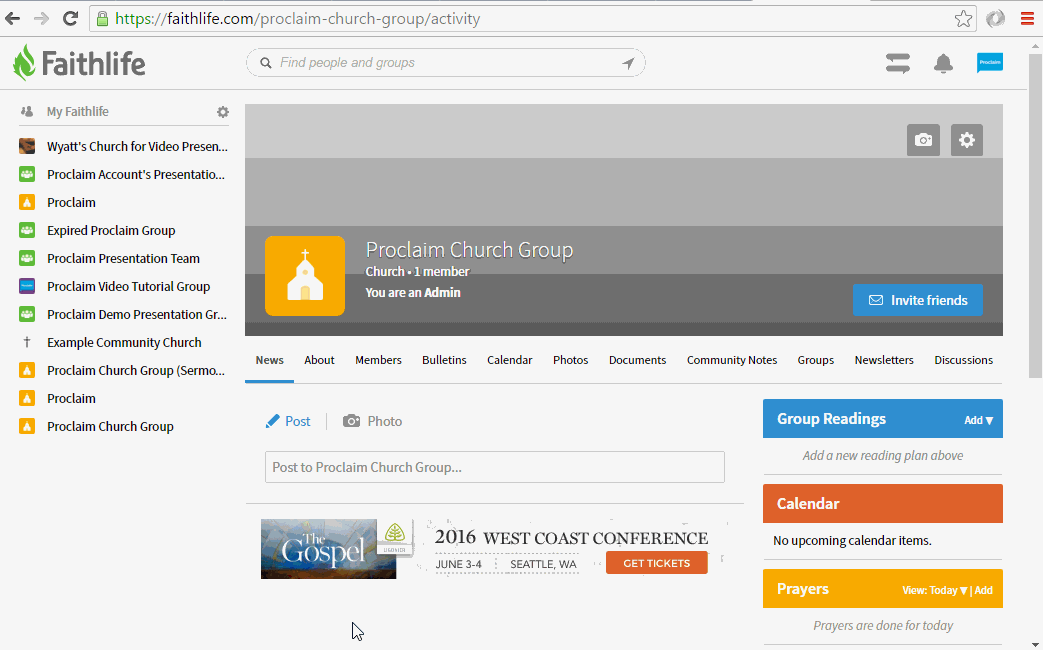1043x650 pixels.
Task: Choose the Photo post option
Action: pos(372,421)
